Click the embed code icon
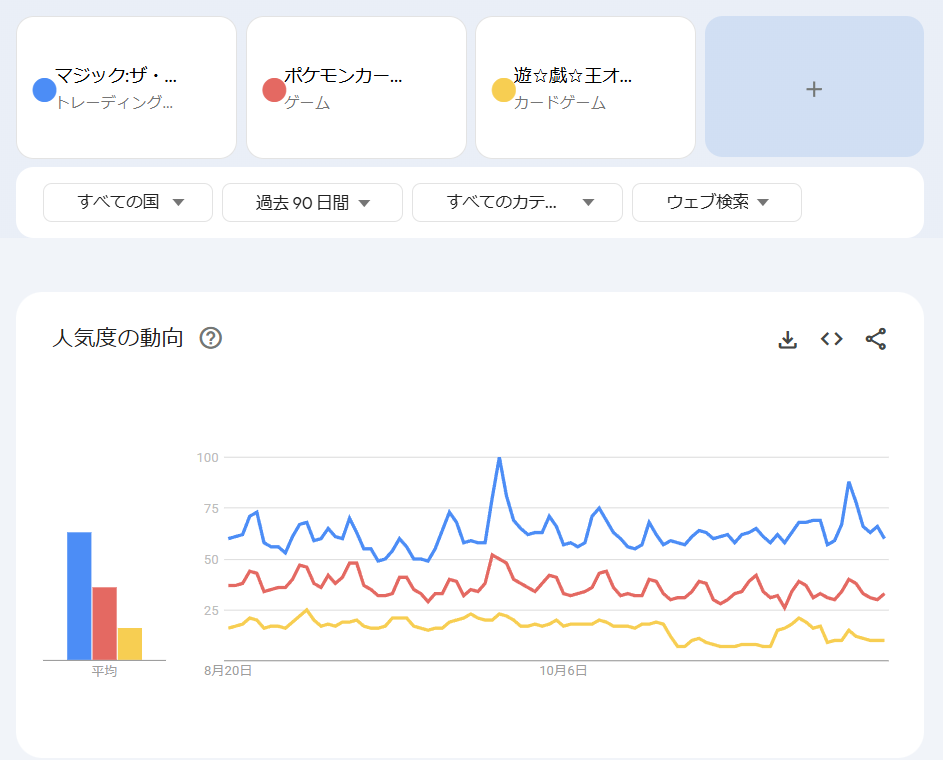The height and width of the screenshot is (760, 943). [x=831, y=339]
